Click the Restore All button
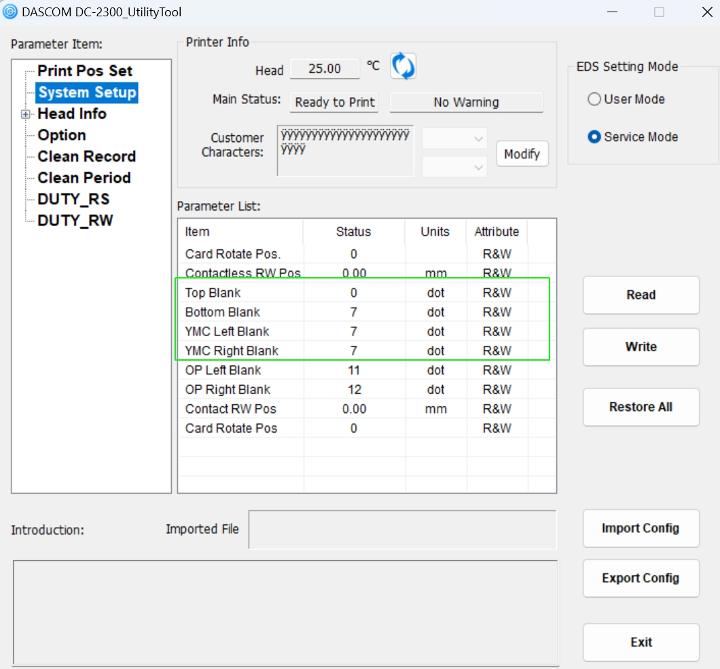720x669 pixels. point(640,407)
